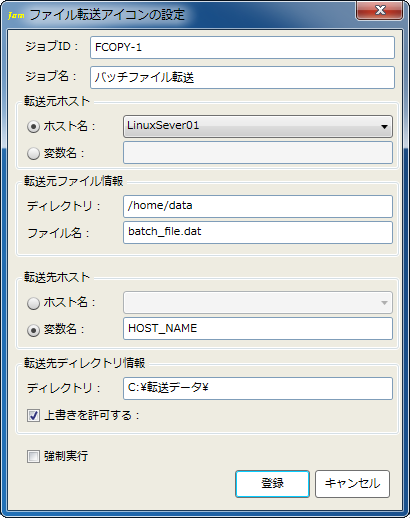
Task: Select the source host 変数名 radio button
Action: tap(33, 154)
